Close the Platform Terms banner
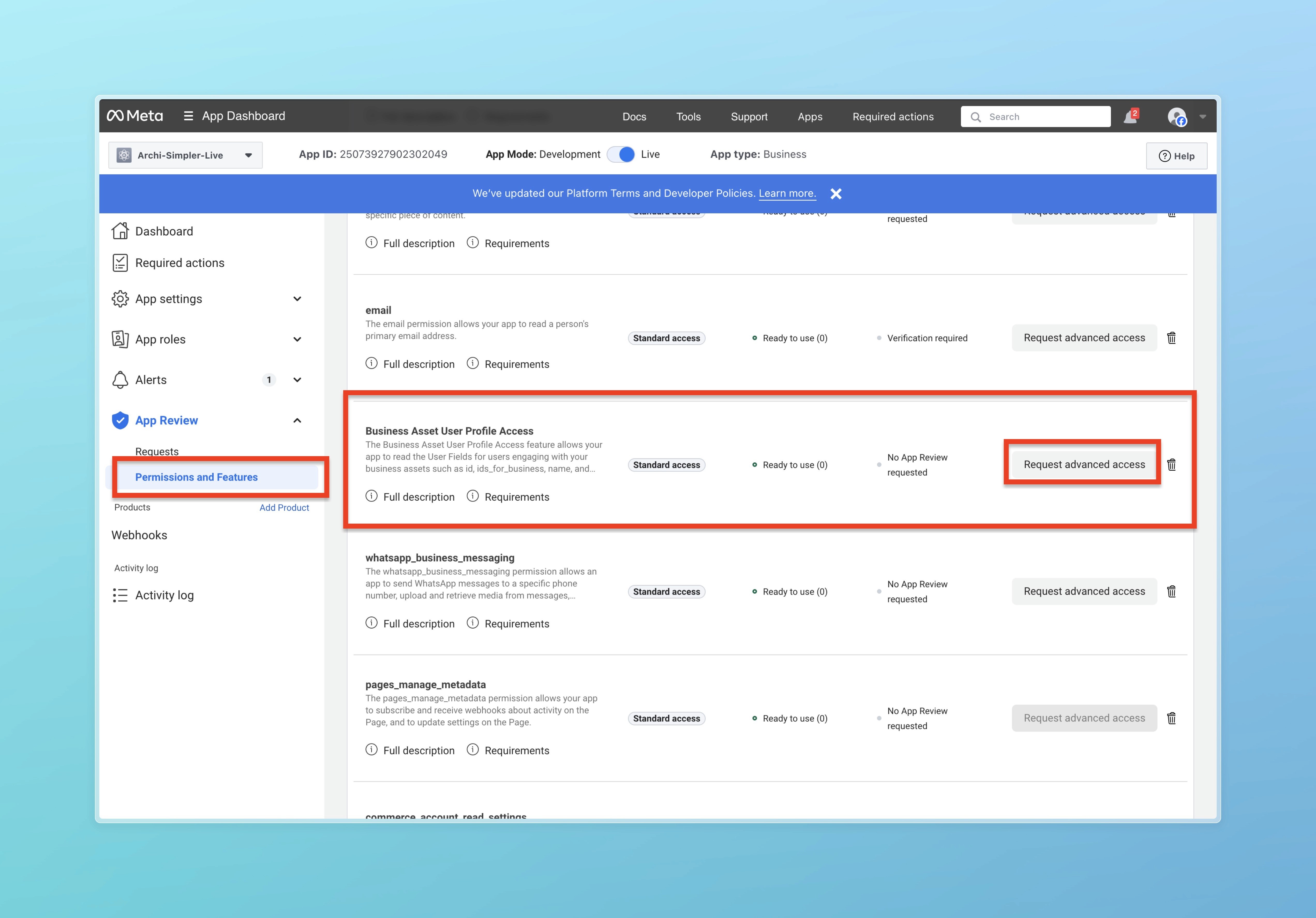 point(836,194)
